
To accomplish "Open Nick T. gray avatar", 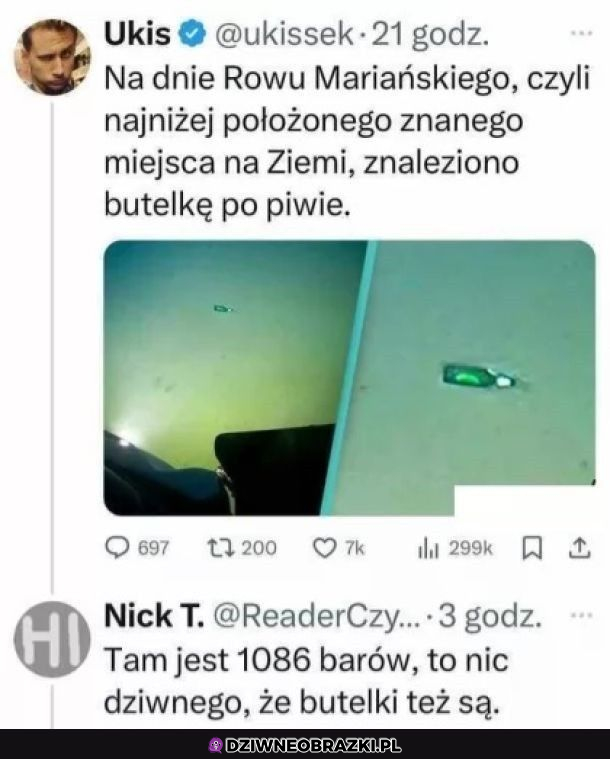I will tap(52, 639).
